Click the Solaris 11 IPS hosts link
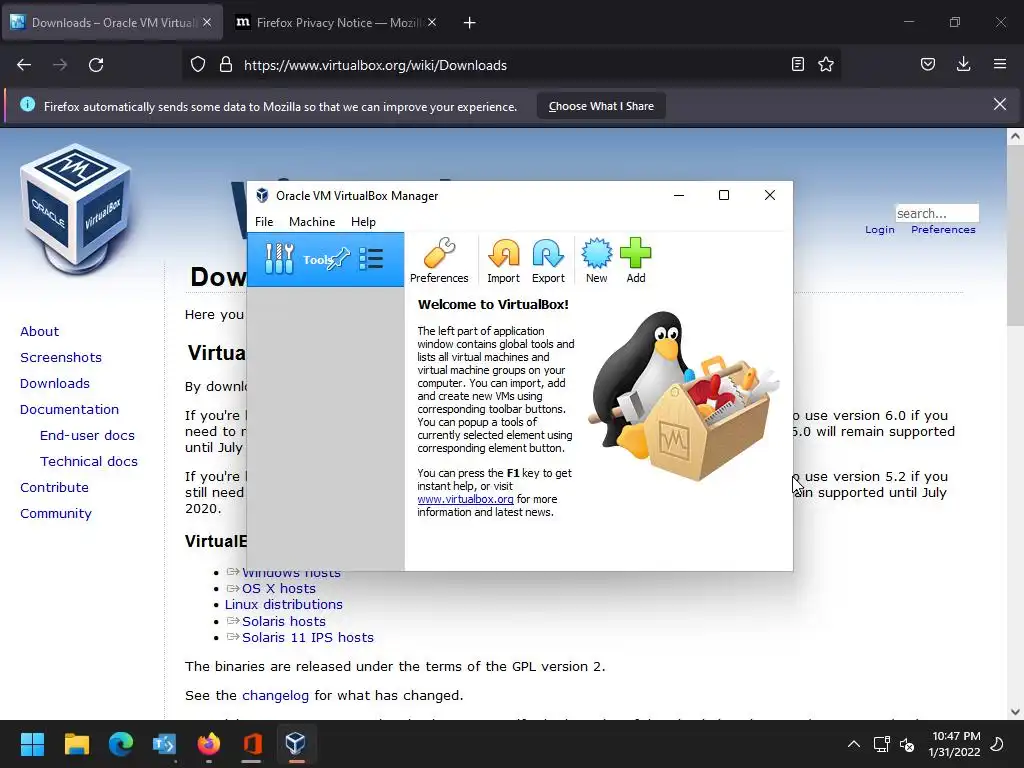 pos(308,637)
